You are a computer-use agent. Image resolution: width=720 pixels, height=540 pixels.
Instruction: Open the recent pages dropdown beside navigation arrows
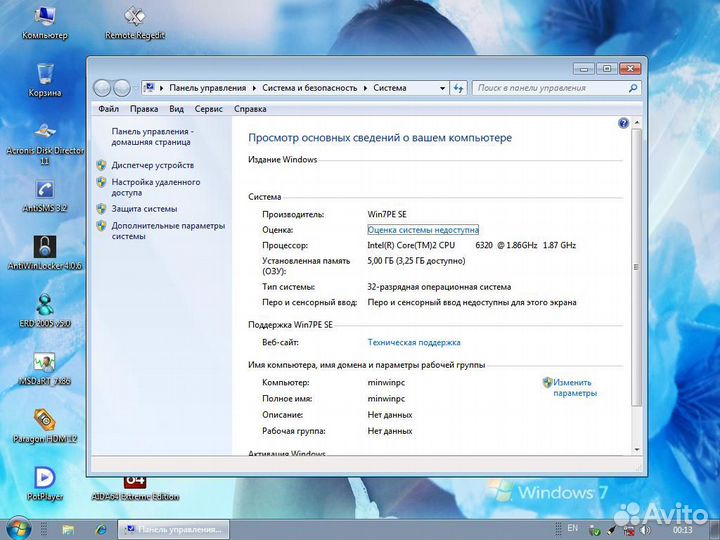coord(135,88)
